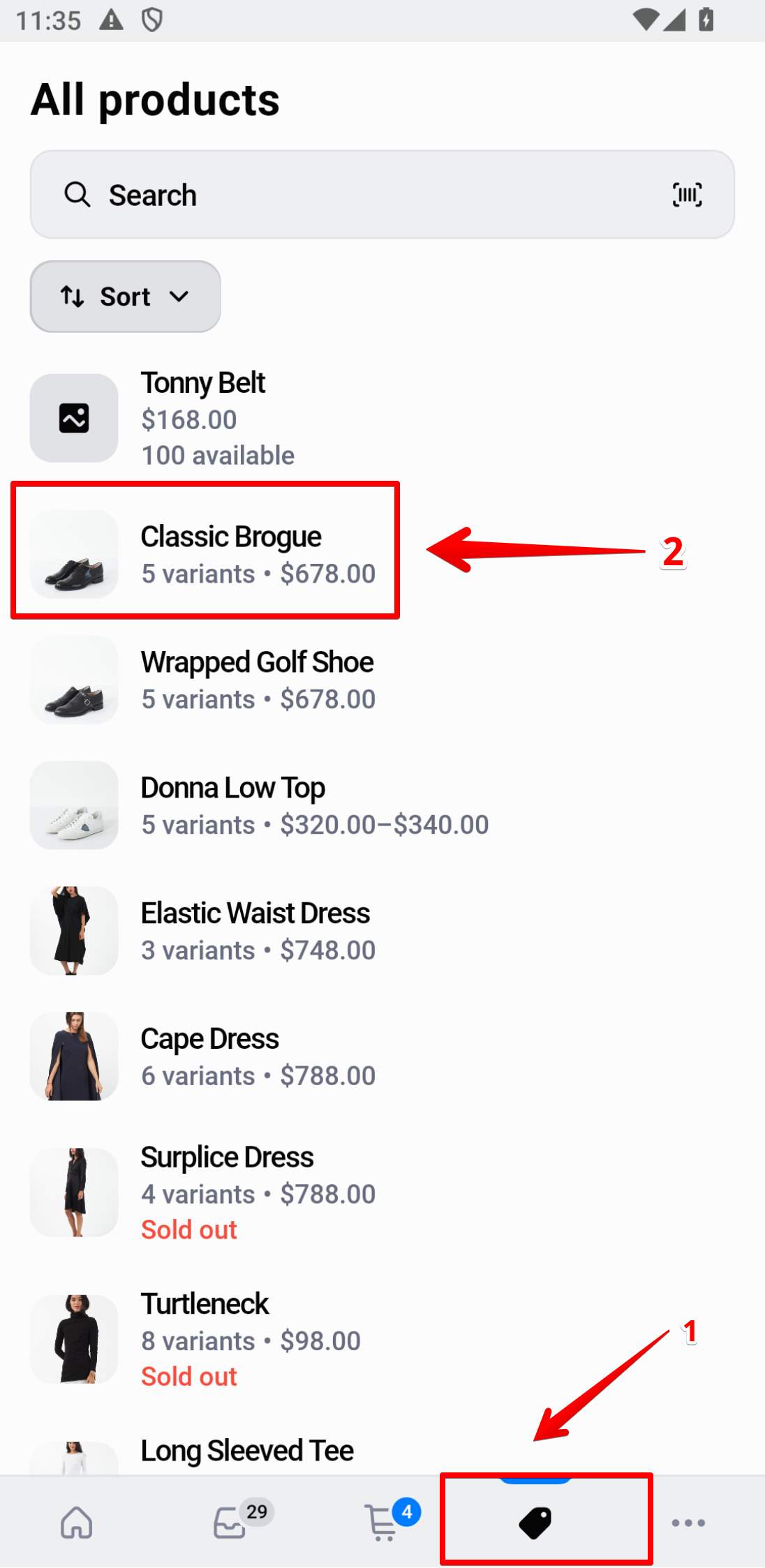Tap the Donna Low Top thumbnail
This screenshot has width=765, height=1568.
tap(74, 805)
